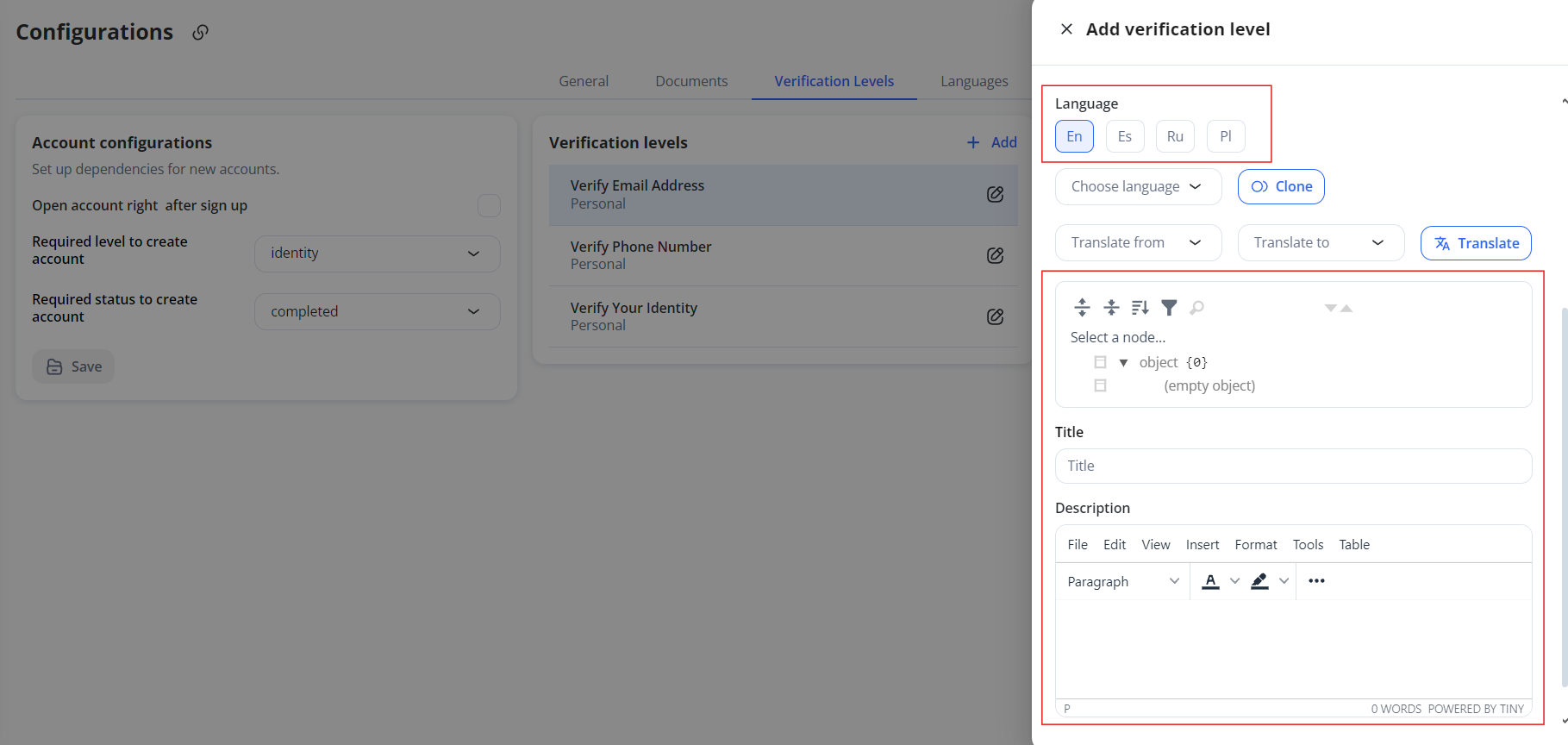The width and height of the screenshot is (1568, 745).
Task: Edit the Verify Phone Number level
Action: 995,255
